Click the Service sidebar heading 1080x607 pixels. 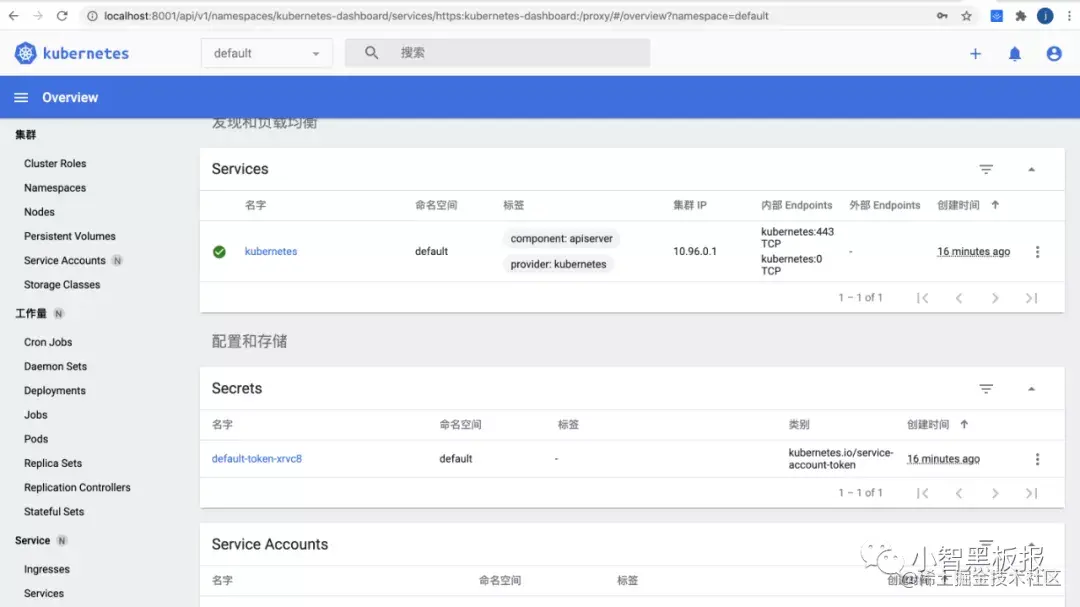32,540
